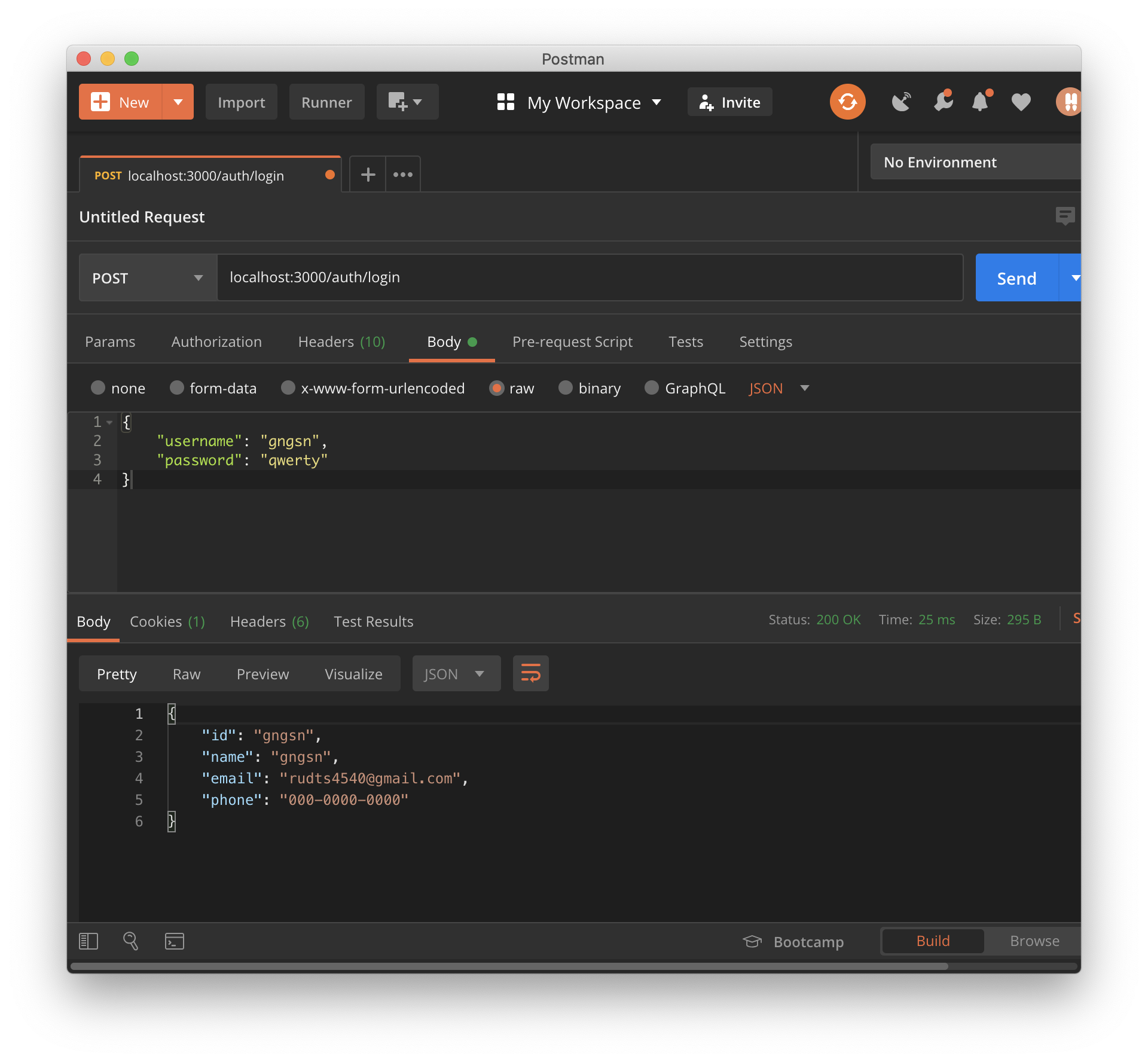This screenshot has width=1148, height=1062.
Task: Click the orange sync status icon
Action: click(x=847, y=102)
